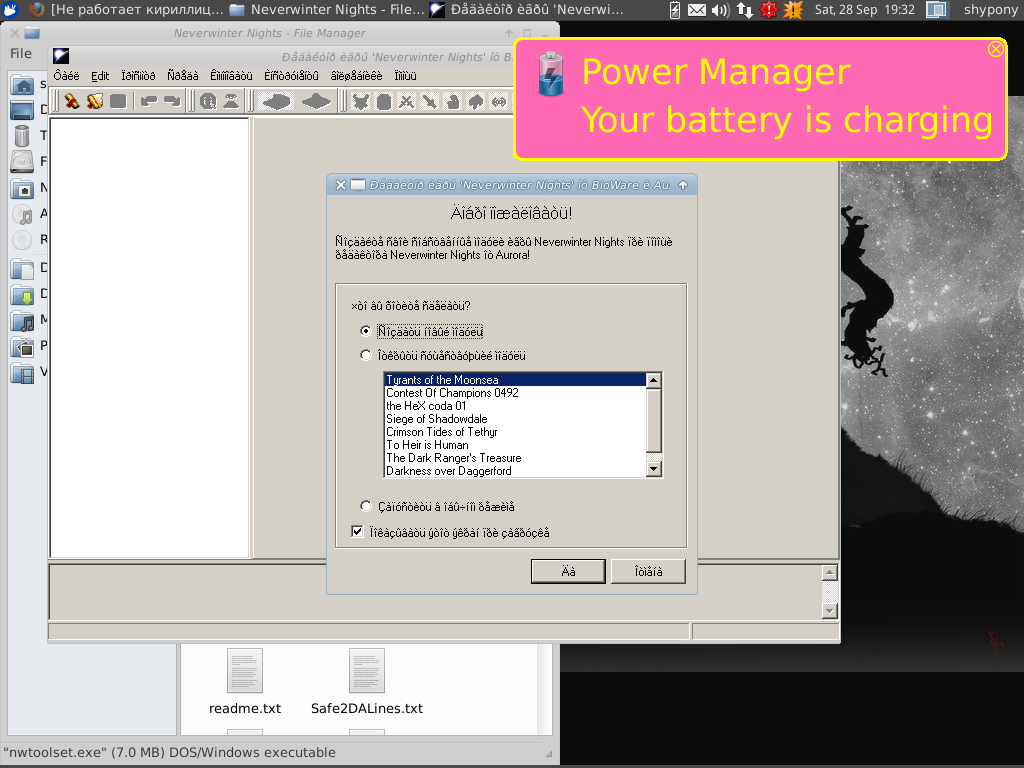The image size is (1024, 768).
Task: Select 'Darkness over Daggerford' in the list
Action: pos(515,472)
